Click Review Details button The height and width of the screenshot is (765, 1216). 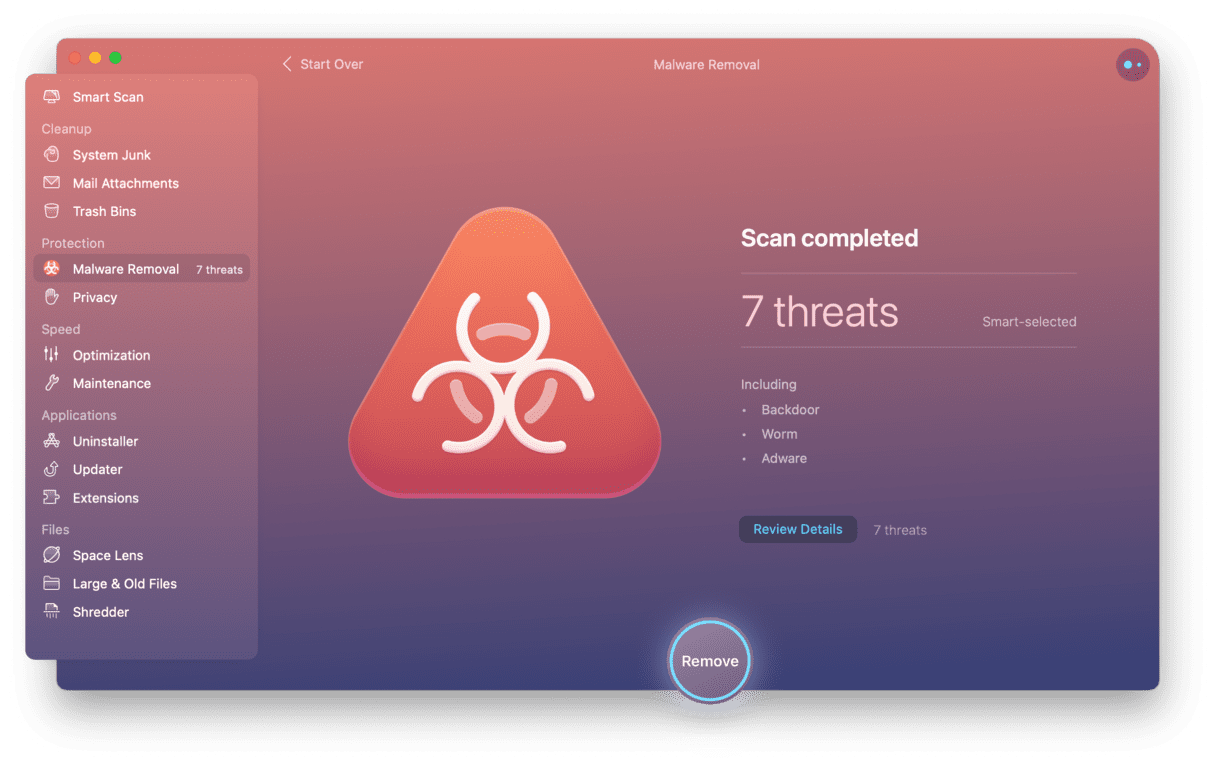pyautogui.click(x=798, y=529)
